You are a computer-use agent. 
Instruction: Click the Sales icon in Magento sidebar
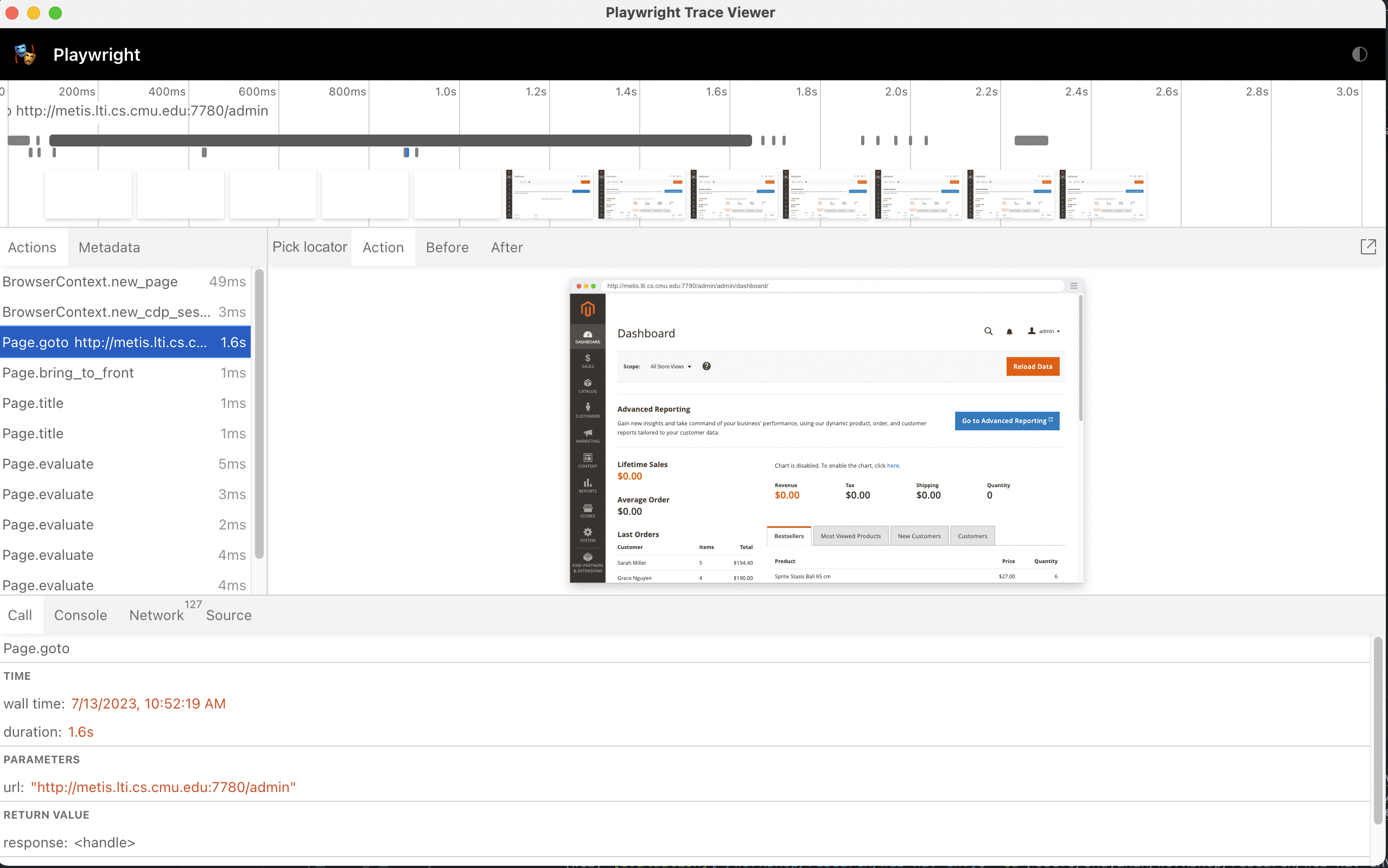click(x=587, y=361)
